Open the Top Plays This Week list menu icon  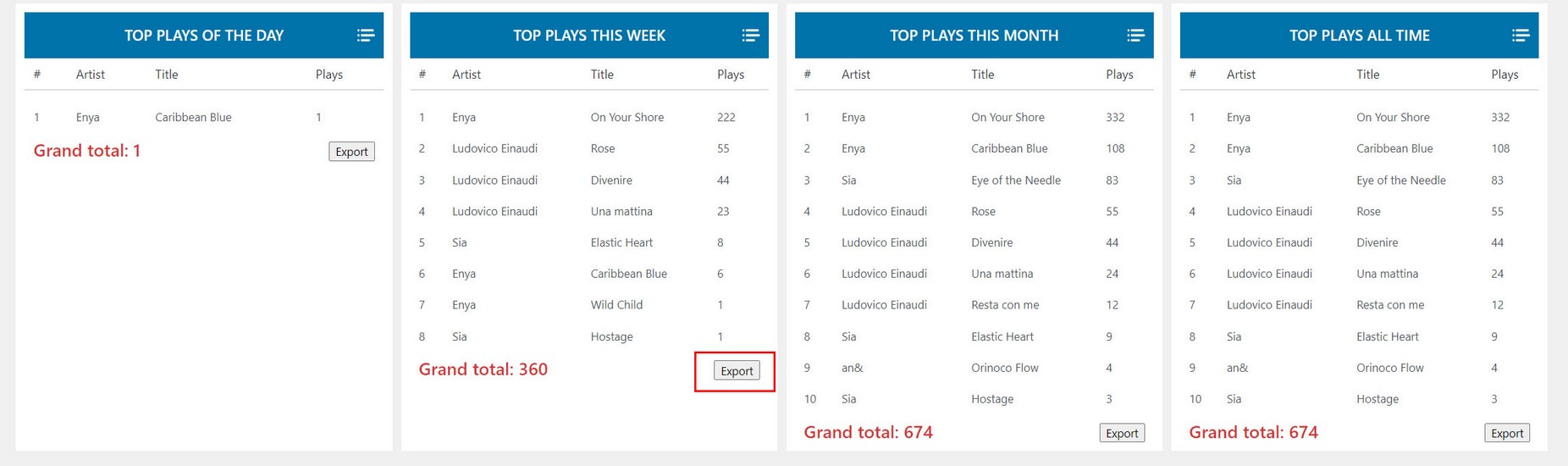click(x=750, y=36)
